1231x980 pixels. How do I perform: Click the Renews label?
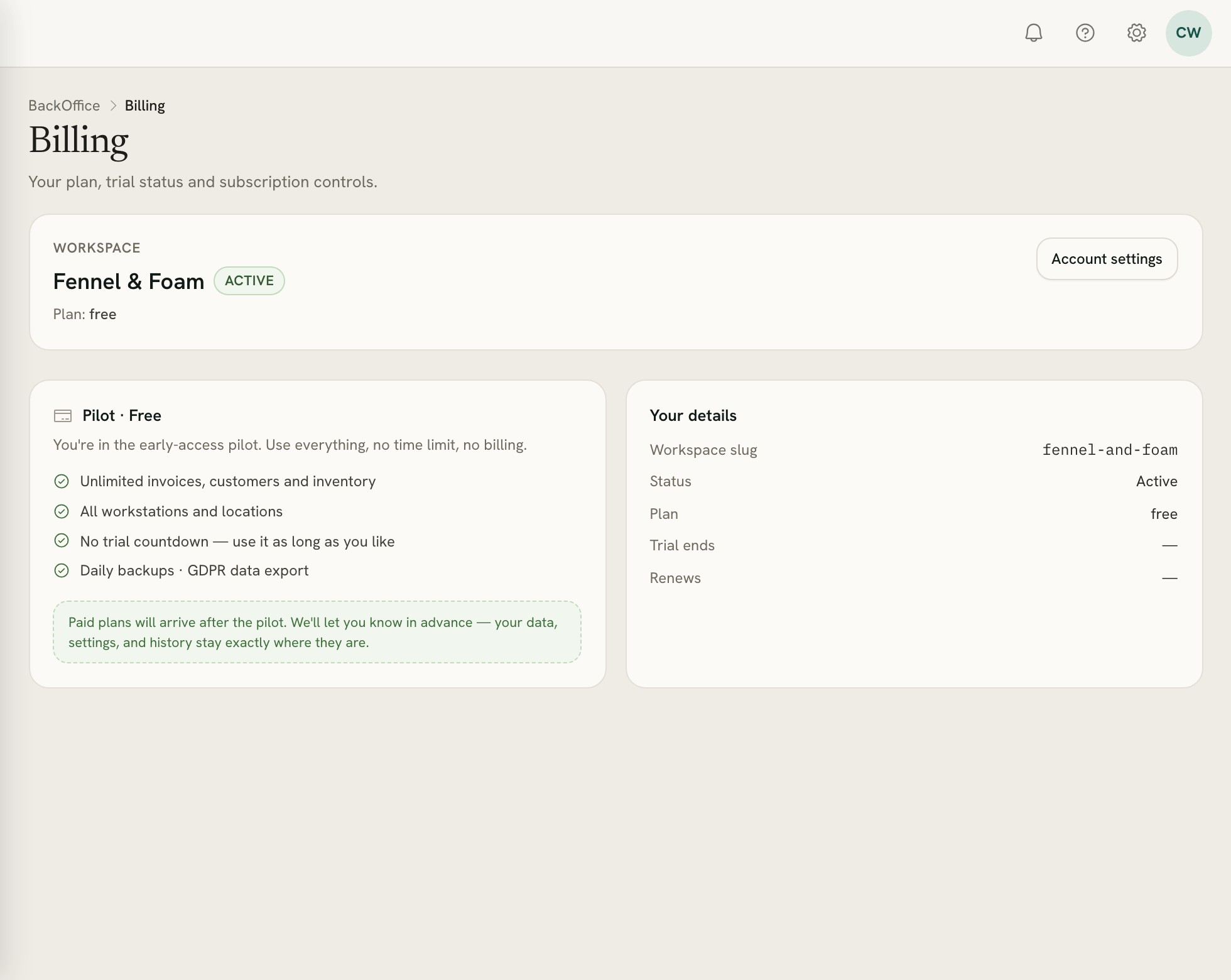(x=675, y=578)
